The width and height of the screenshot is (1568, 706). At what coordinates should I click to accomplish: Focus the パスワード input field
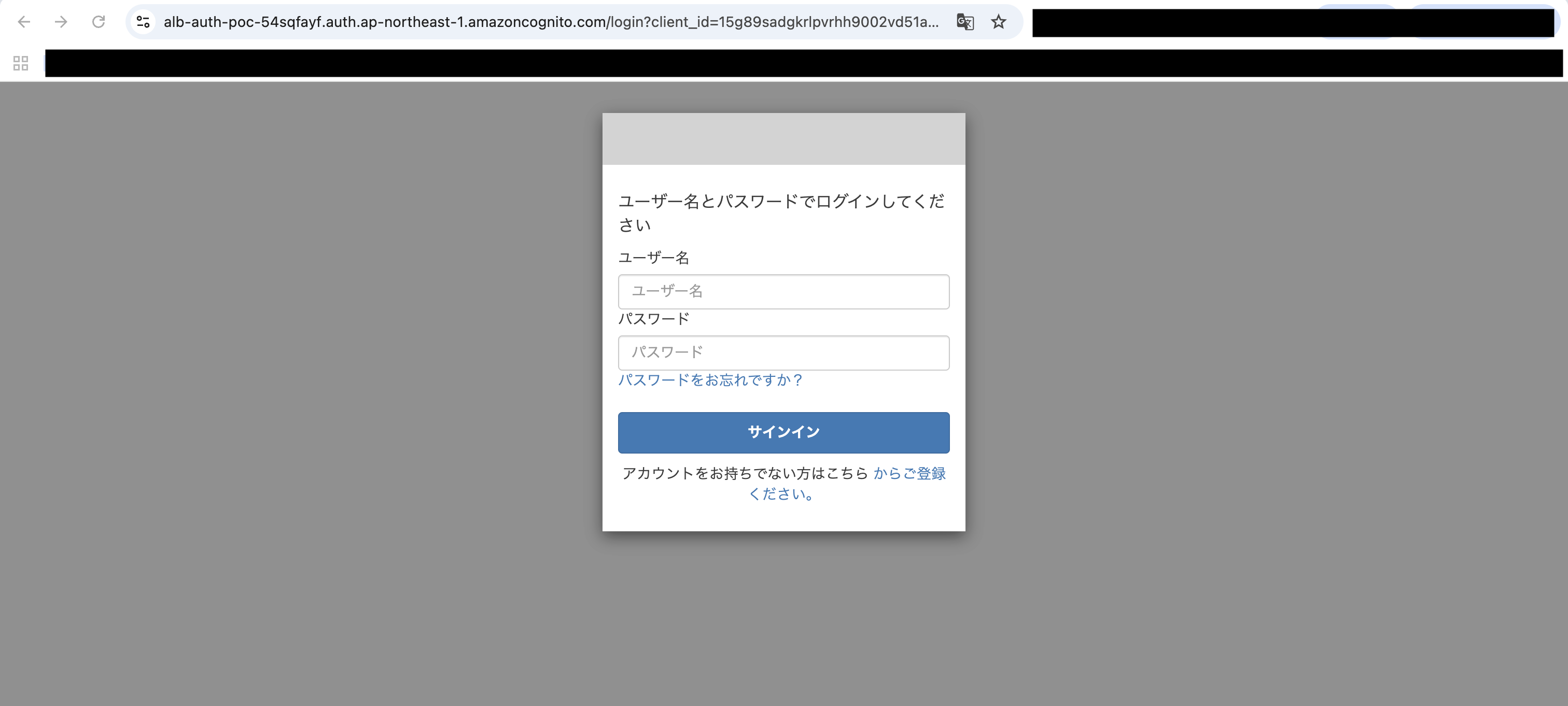click(783, 353)
